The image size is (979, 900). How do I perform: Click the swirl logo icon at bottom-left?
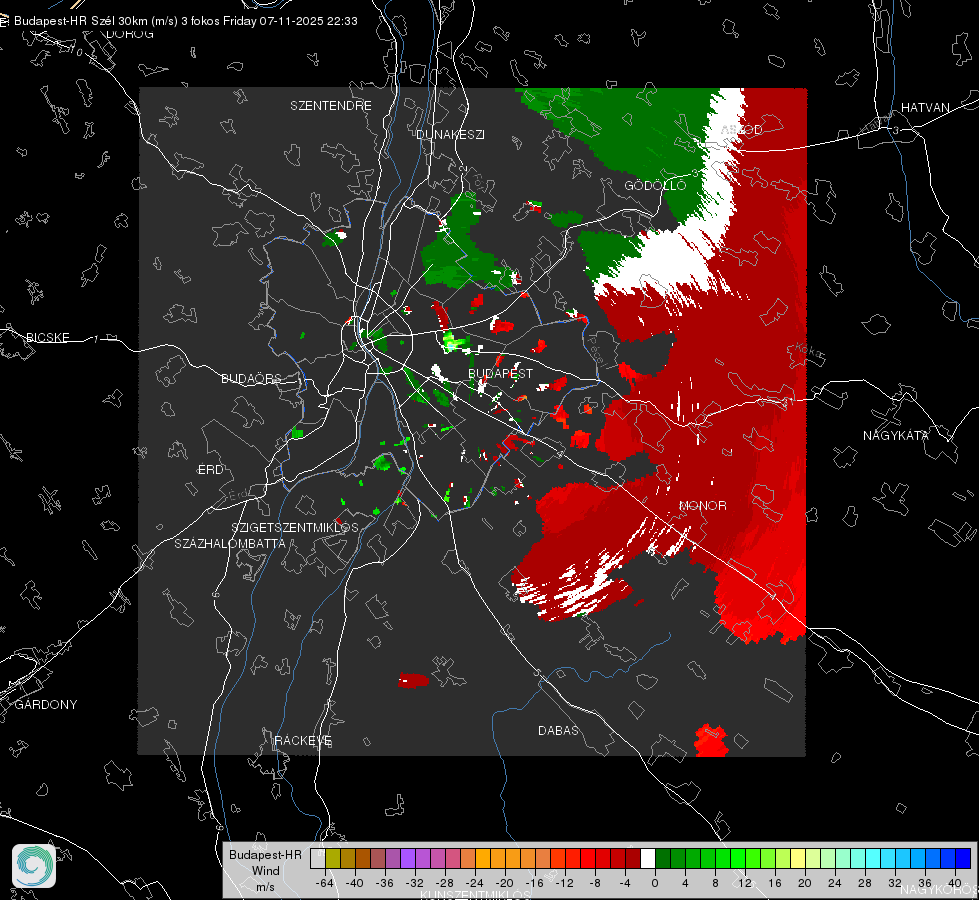[x=34, y=866]
